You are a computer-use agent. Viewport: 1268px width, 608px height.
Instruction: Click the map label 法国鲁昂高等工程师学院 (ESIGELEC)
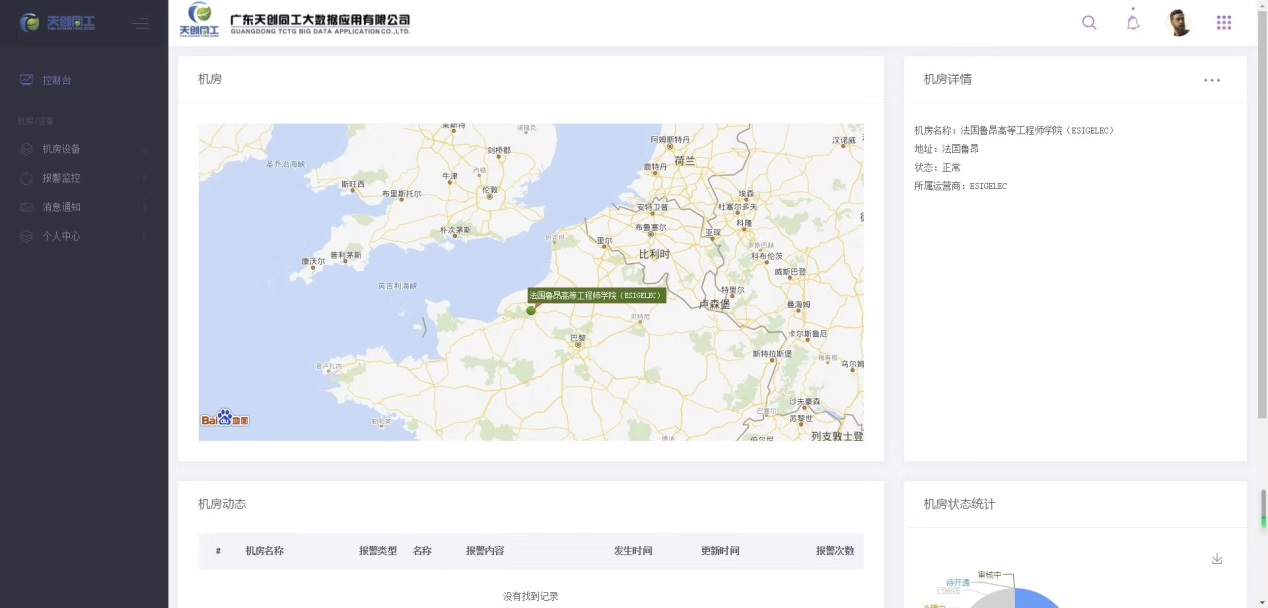point(596,295)
